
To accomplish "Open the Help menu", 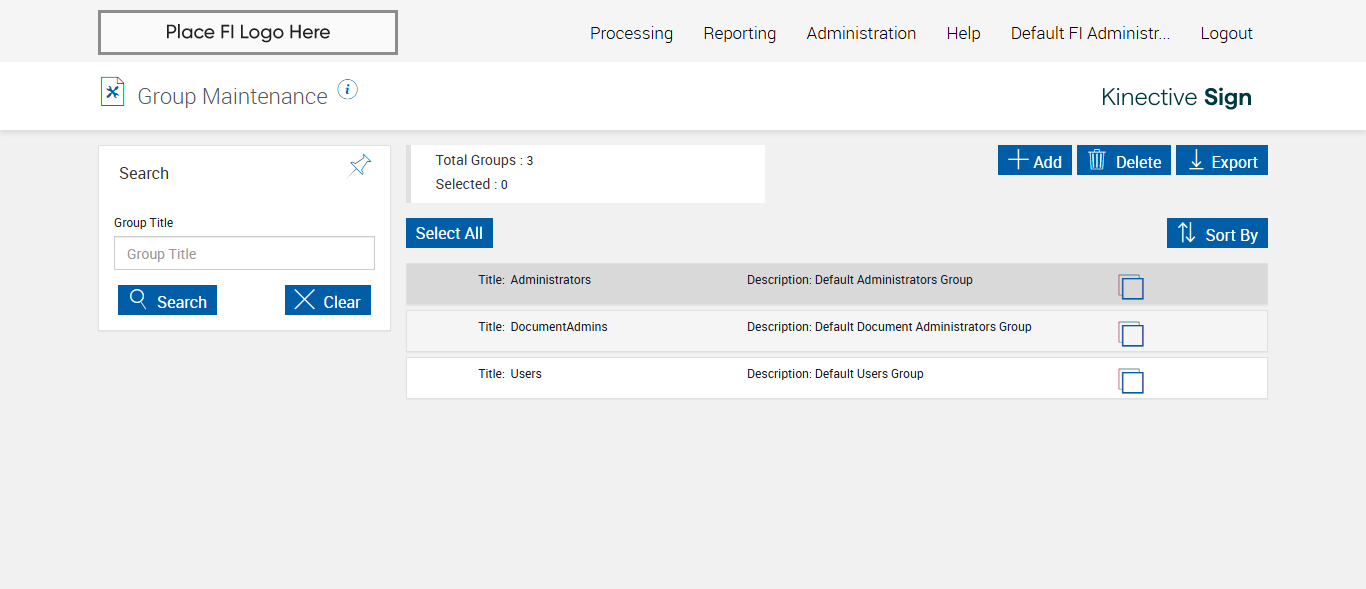I will coord(963,33).
